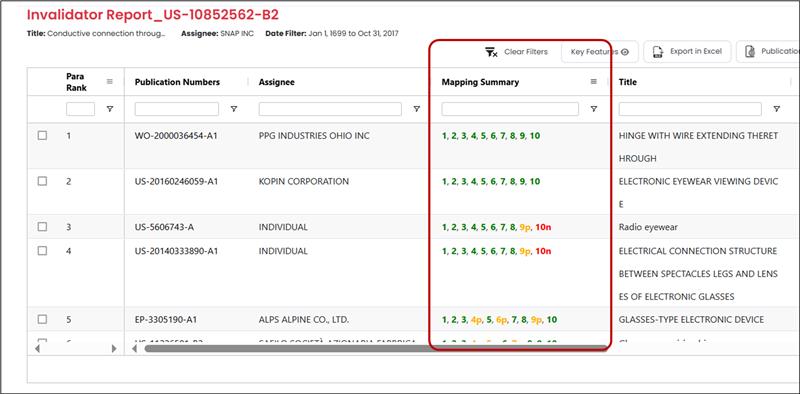Screen dimensions: 800x394
Task: Sort by the Title column header
Action: tap(628, 82)
